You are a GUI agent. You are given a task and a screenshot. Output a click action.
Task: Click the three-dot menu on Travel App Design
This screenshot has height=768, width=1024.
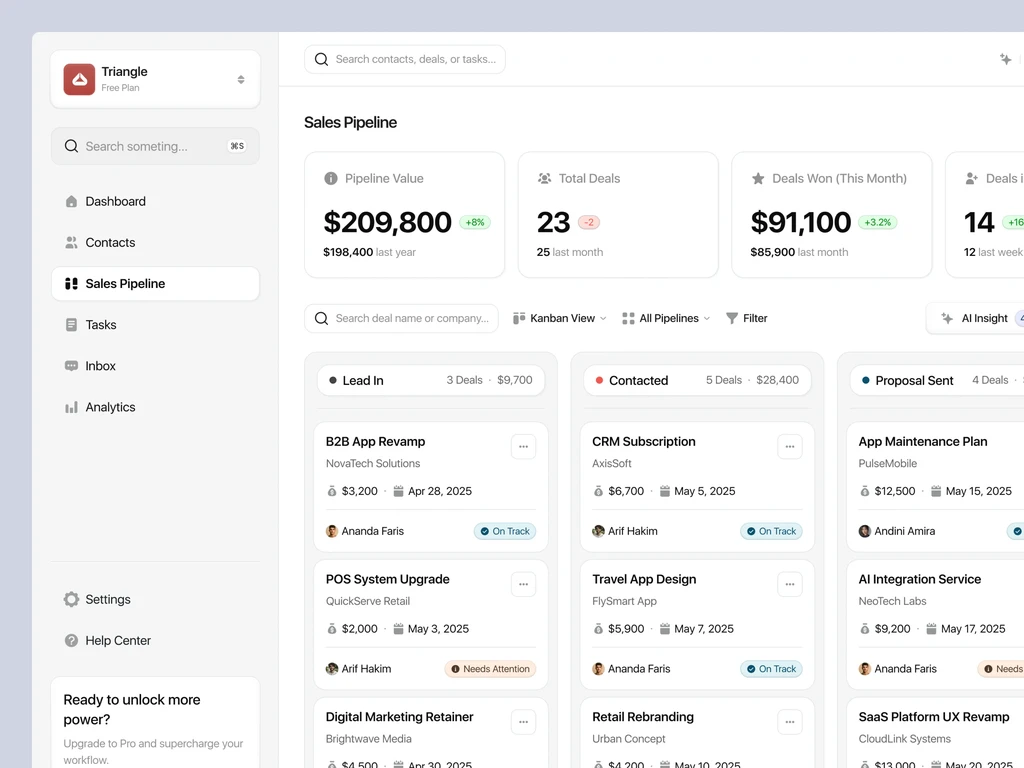(x=790, y=584)
